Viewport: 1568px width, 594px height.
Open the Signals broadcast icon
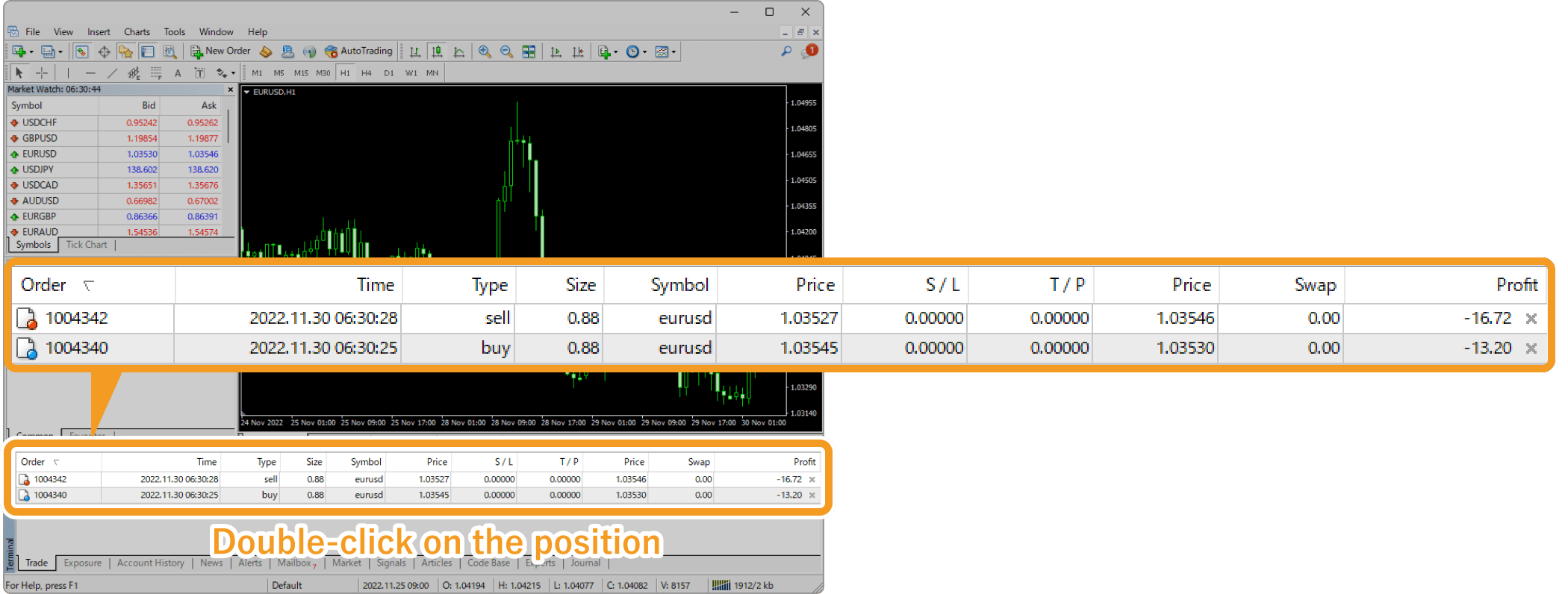309,51
